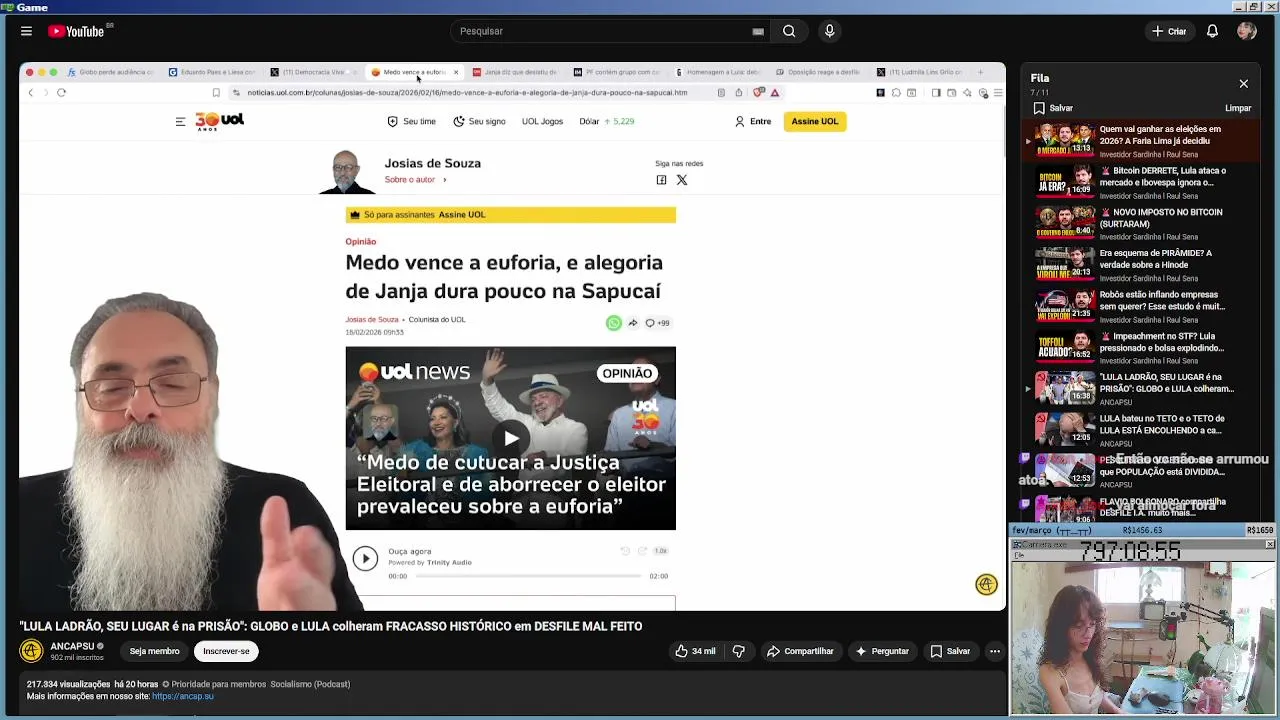Viewport: 1280px width, 720px height.
Task: Play 'Robôs estão inflando empresas' queue video
Action: [x=1140, y=307]
